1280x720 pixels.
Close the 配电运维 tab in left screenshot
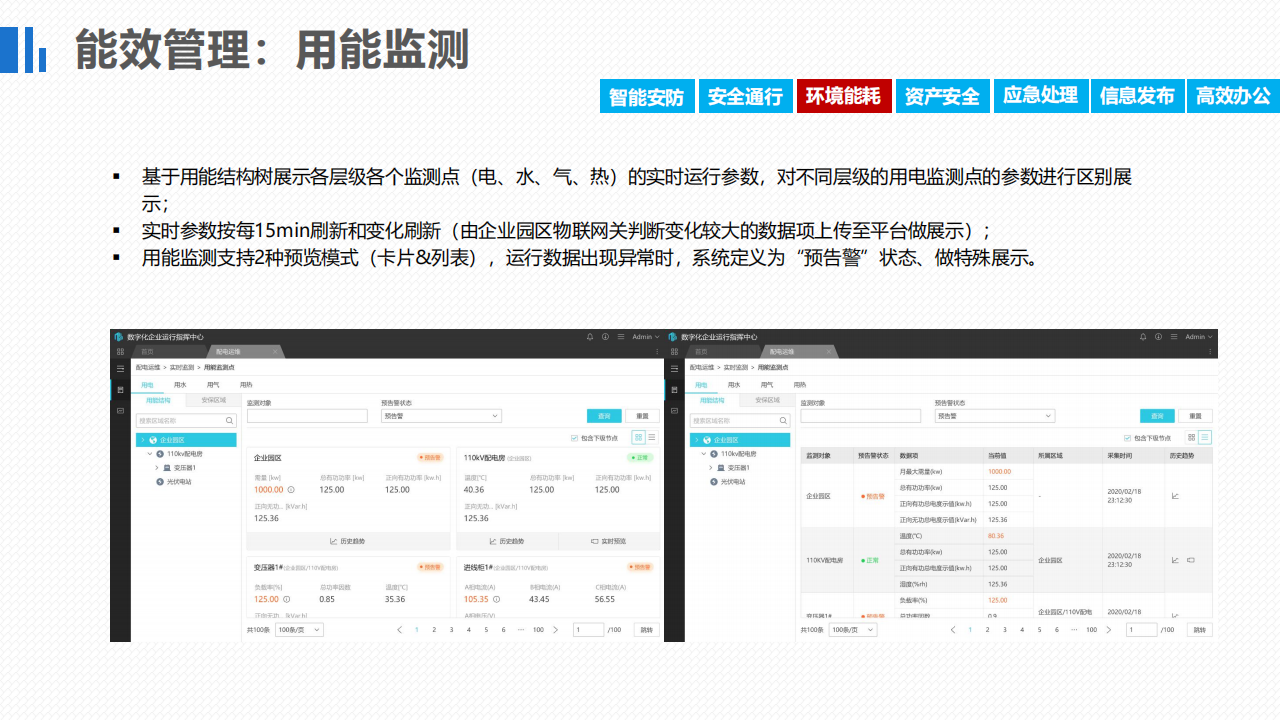tap(275, 352)
